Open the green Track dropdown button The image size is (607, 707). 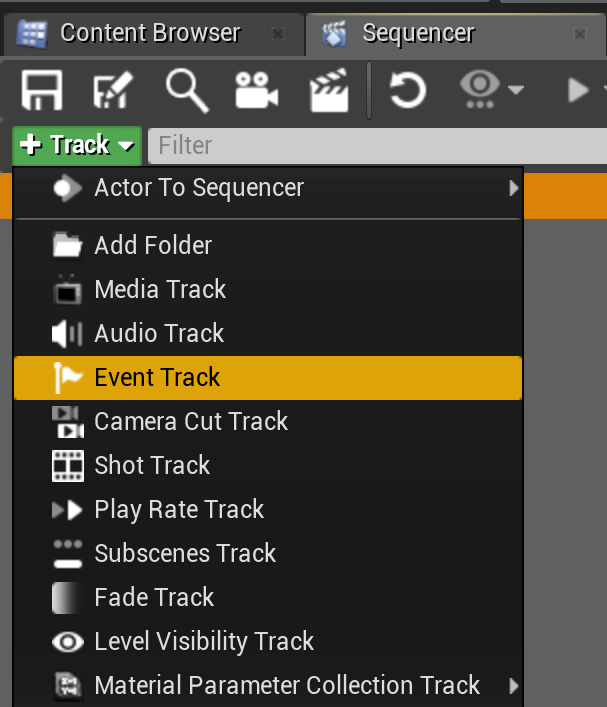point(77,146)
